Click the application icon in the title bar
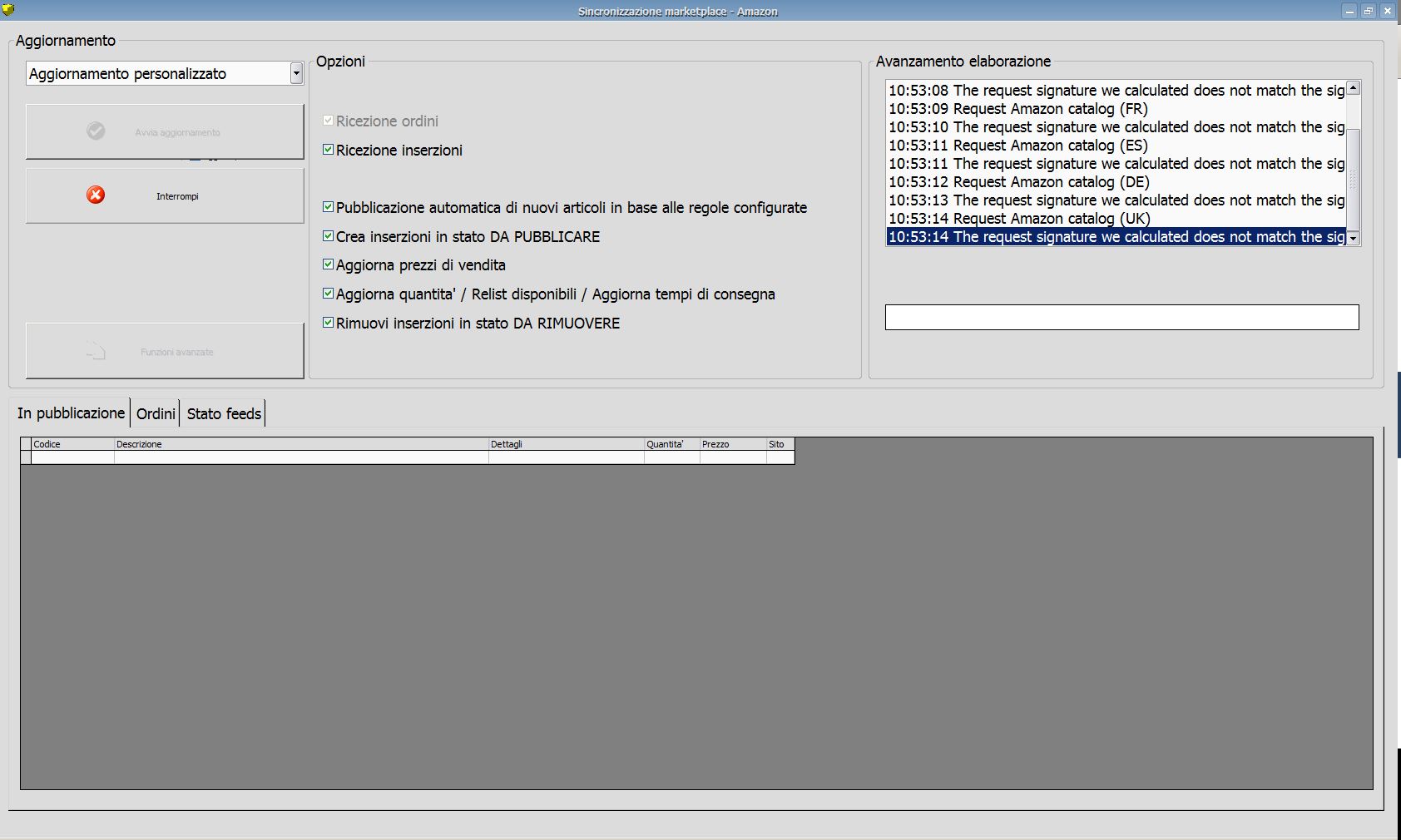 8,11
